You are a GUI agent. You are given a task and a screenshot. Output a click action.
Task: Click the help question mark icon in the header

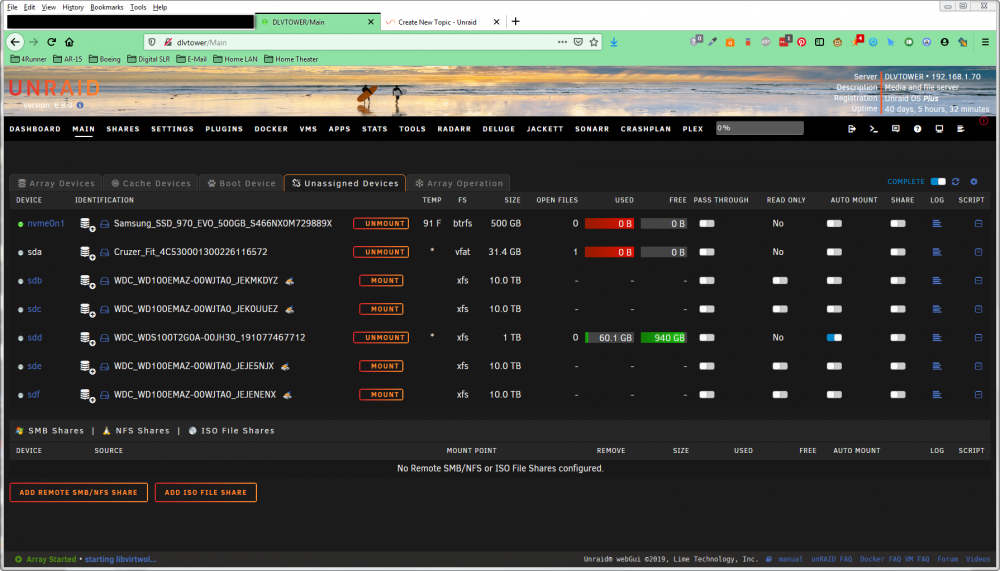[x=917, y=129]
